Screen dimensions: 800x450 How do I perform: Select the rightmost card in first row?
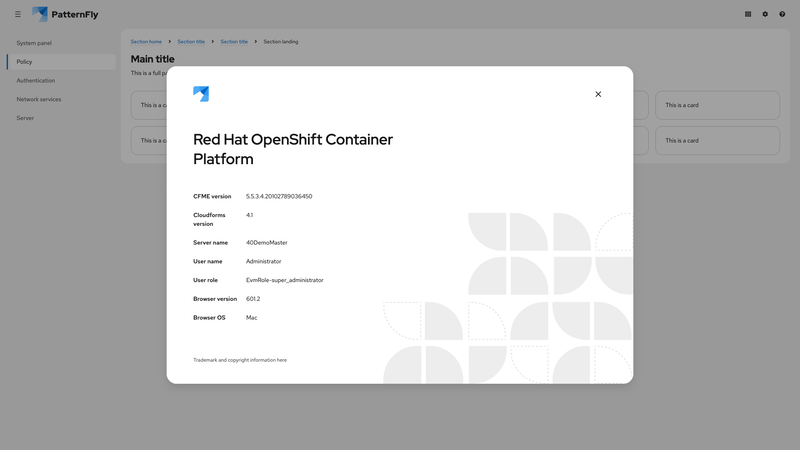(x=717, y=105)
